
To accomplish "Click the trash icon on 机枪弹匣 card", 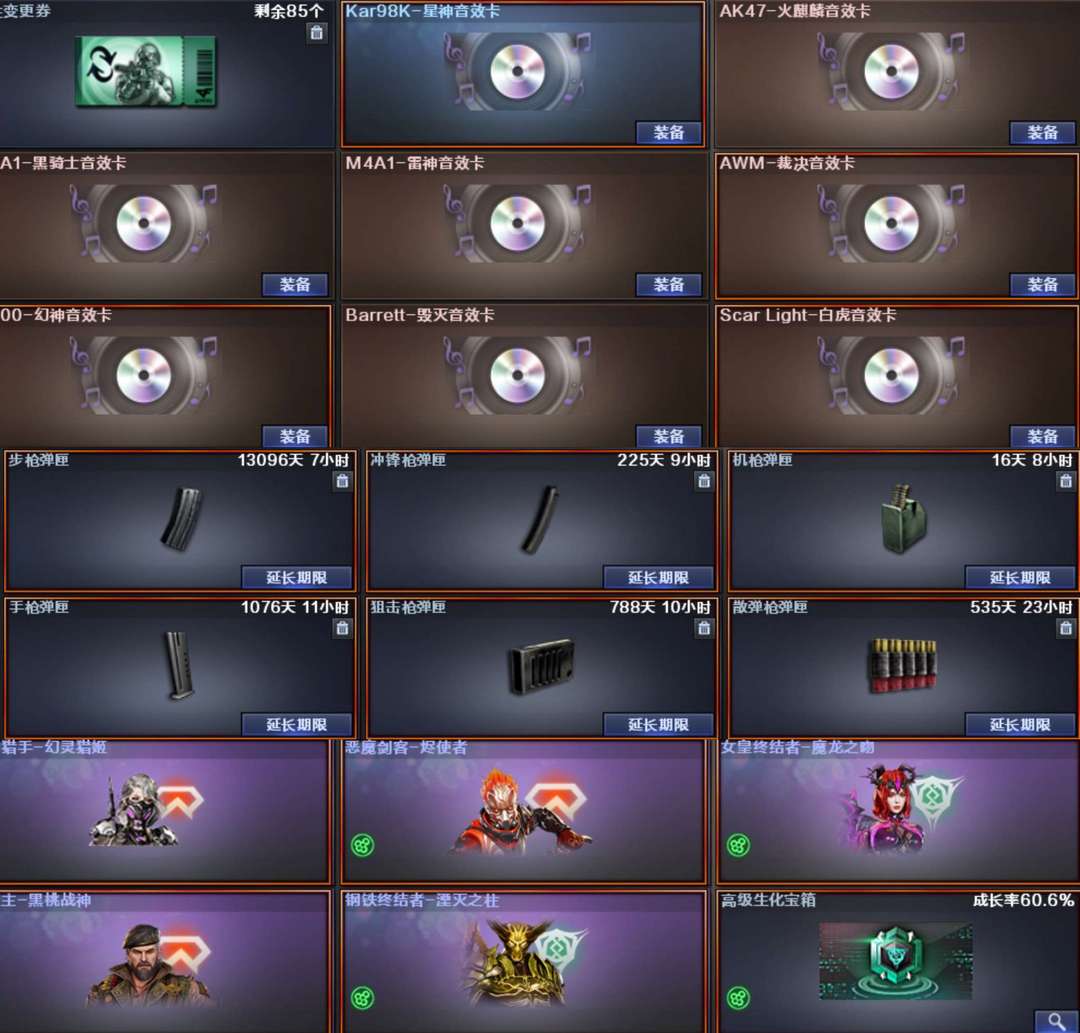I will pos(1066,481).
